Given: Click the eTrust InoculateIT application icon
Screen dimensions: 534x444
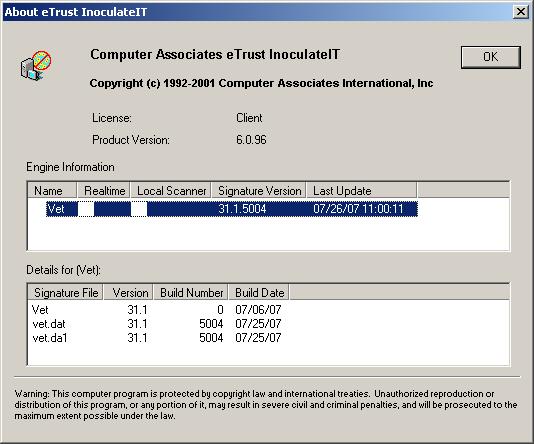Looking at the screenshot, I should point(36,66).
